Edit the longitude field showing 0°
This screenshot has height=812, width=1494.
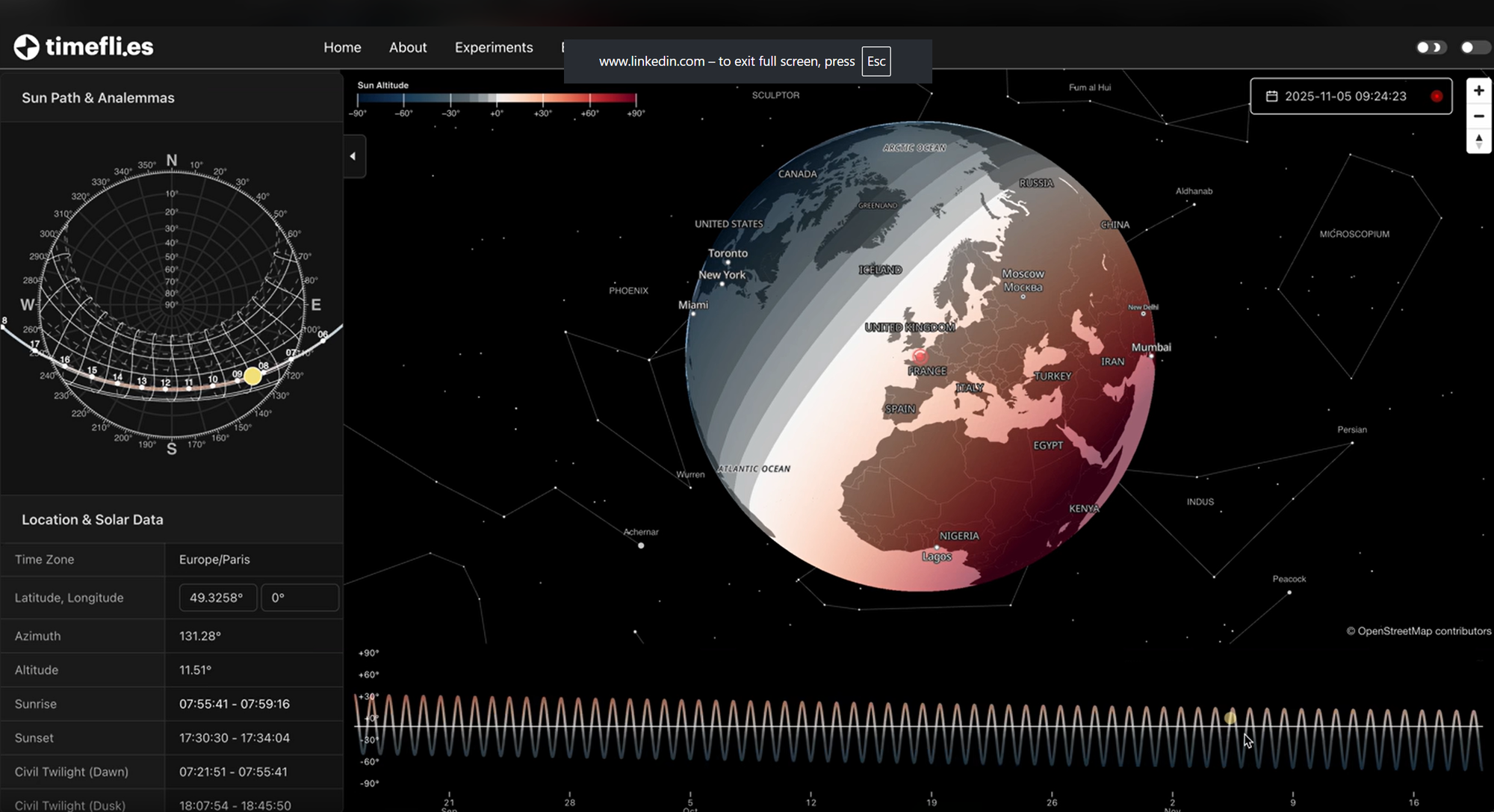[299, 598]
